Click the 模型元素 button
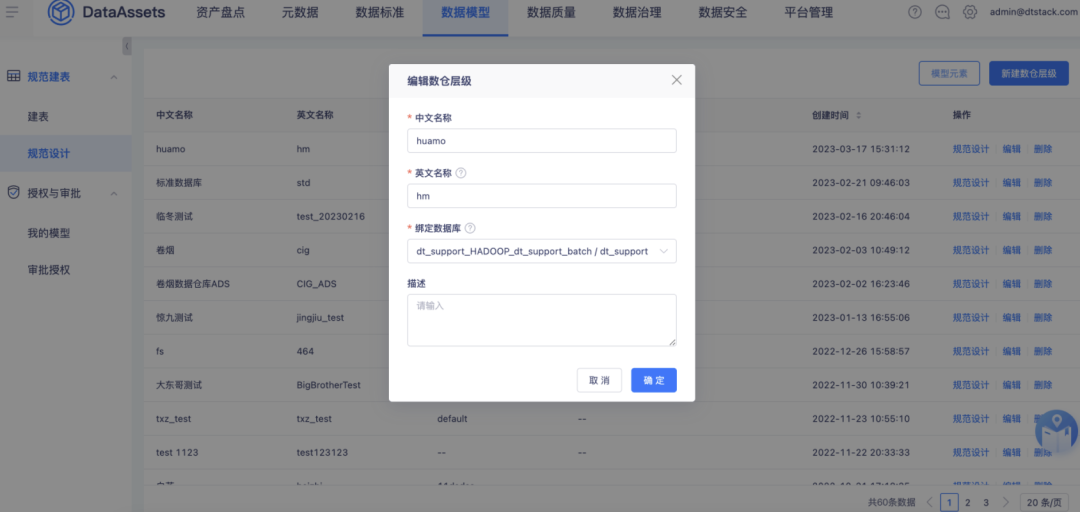The image size is (1080, 512). [x=949, y=73]
